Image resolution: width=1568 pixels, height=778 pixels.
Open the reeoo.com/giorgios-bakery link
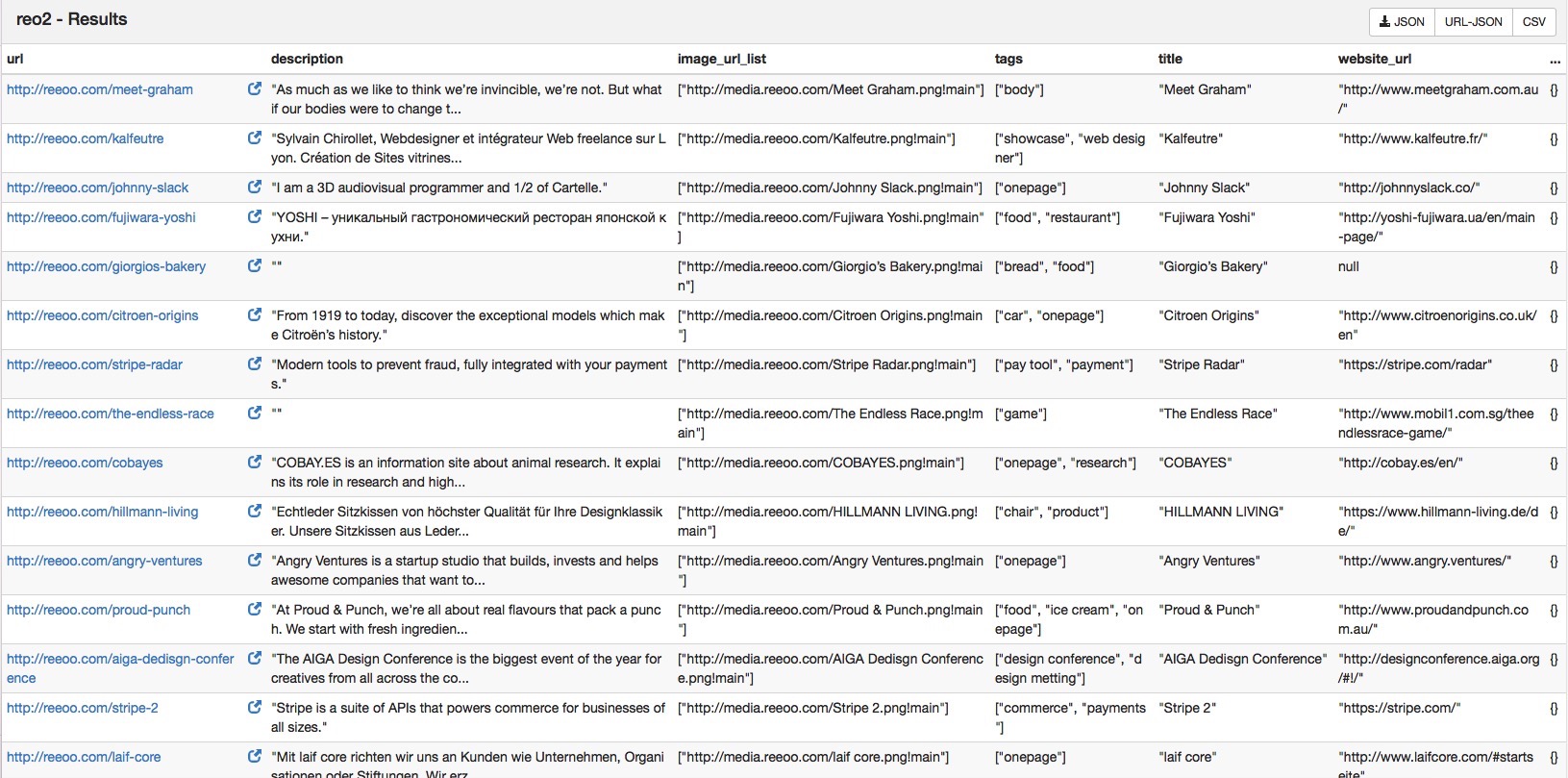click(107, 266)
